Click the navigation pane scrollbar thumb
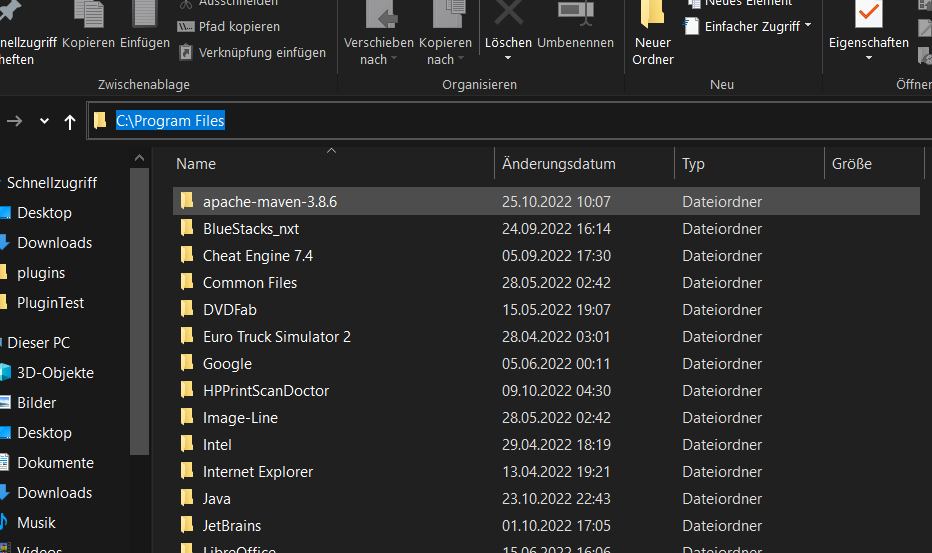This screenshot has height=553, width=932. click(140, 311)
